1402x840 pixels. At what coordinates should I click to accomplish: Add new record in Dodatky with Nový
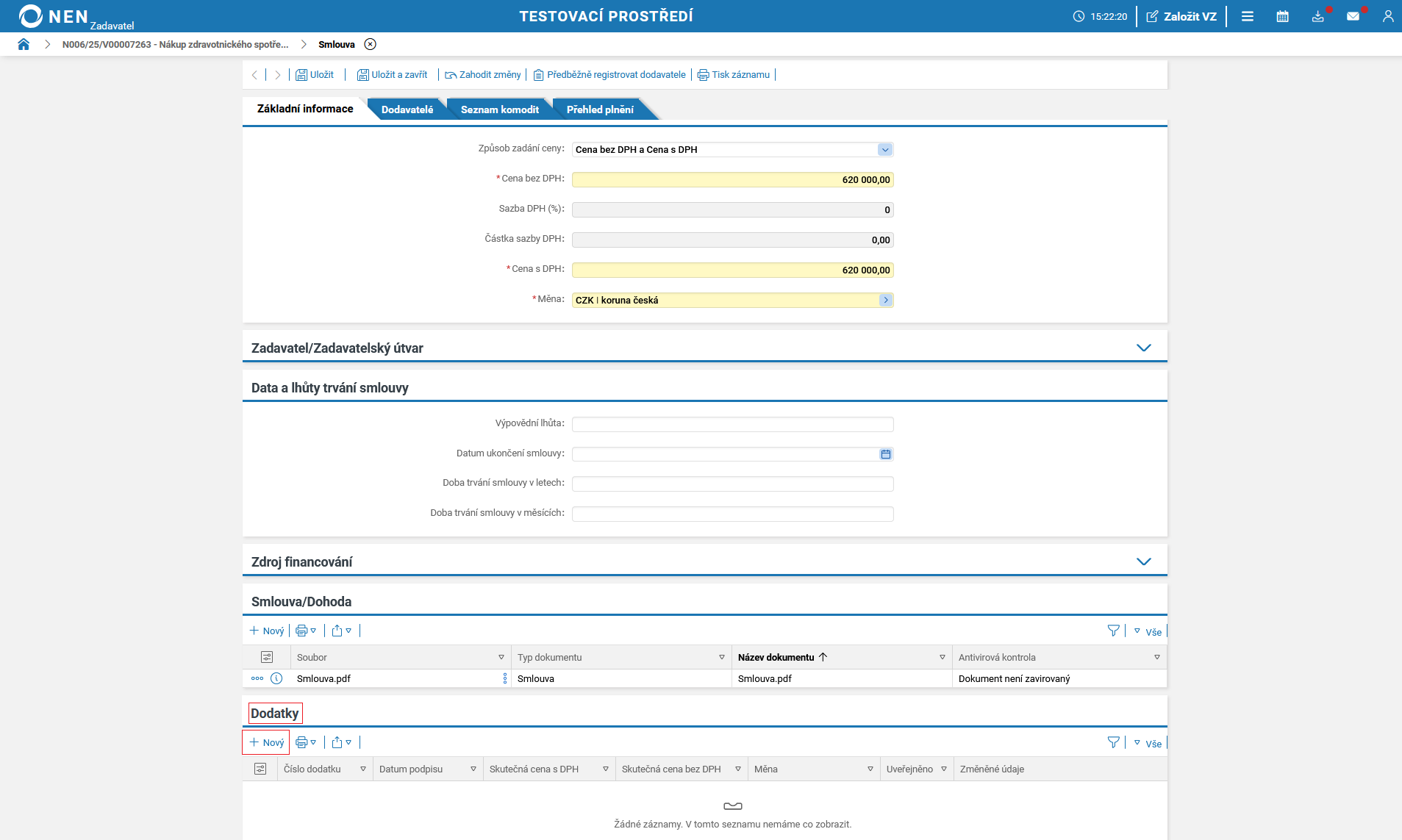coord(266,742)
